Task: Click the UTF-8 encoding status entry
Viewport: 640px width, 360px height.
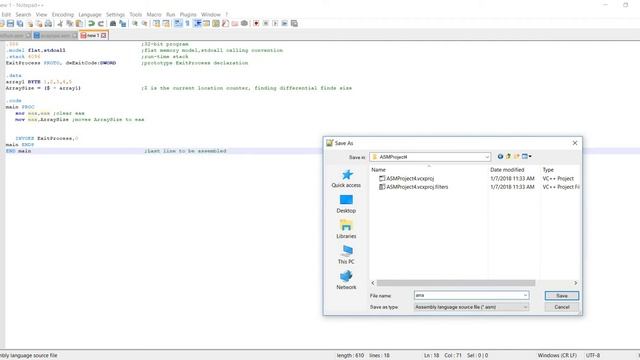Action: tap(593, 356)
